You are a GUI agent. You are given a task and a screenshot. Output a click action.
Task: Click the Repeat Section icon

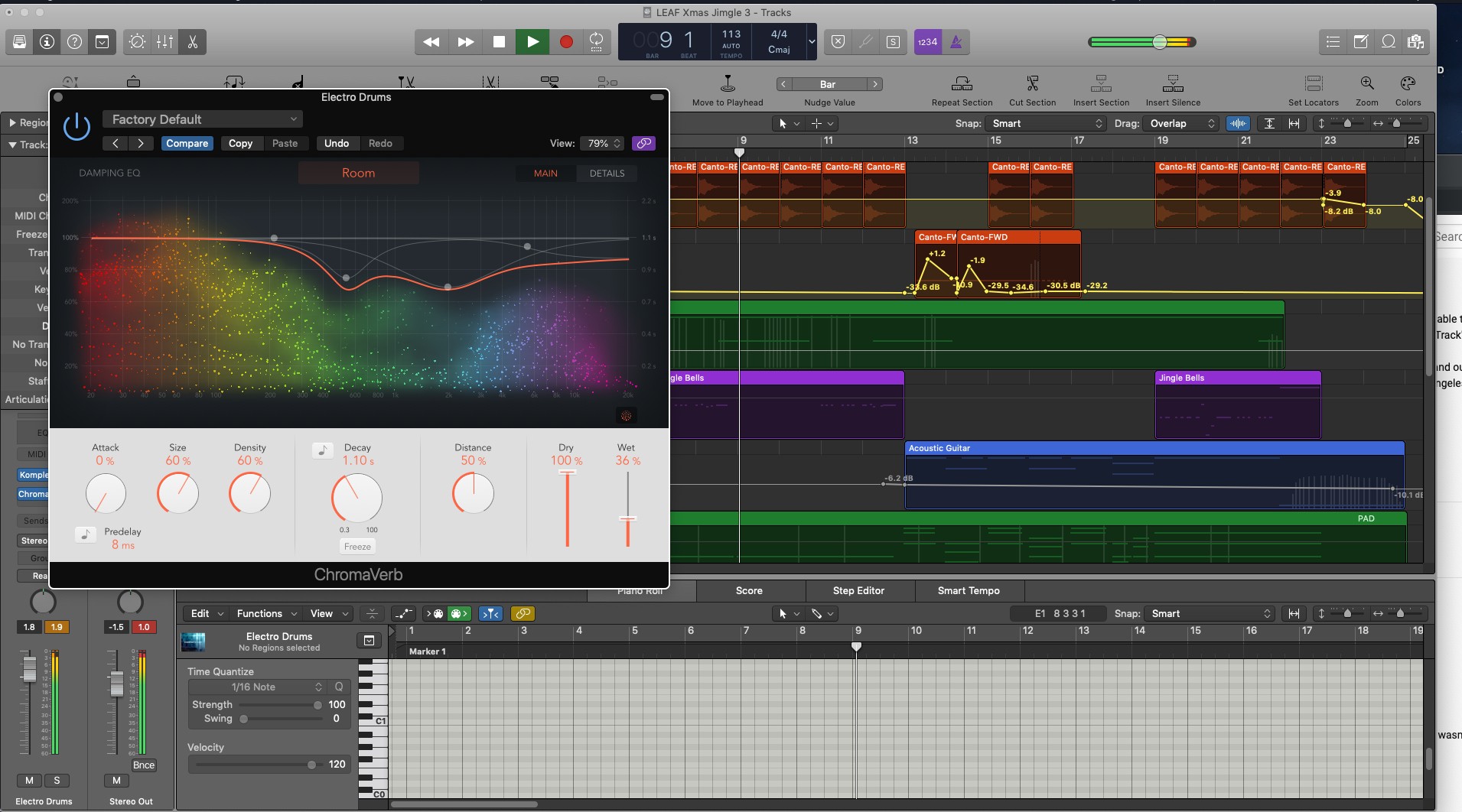tap(962, 84)
